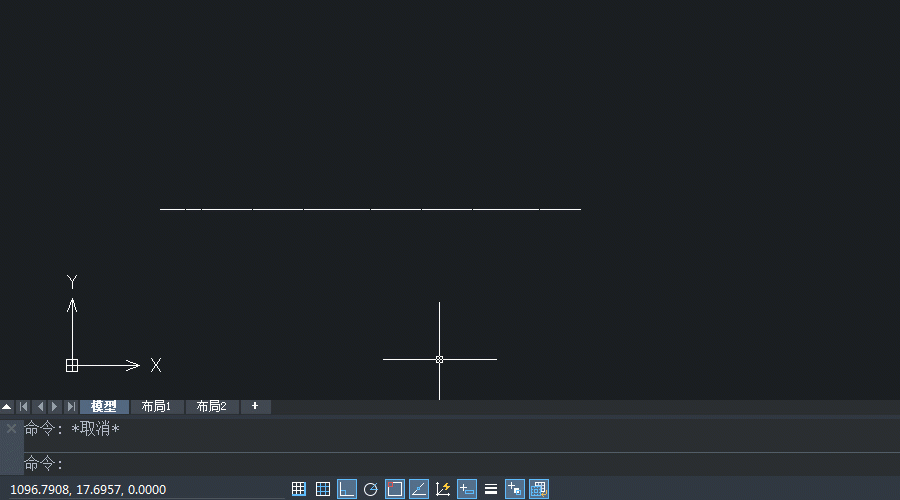
Task: Click the lineweight display icon
Action: click(491, 489)
